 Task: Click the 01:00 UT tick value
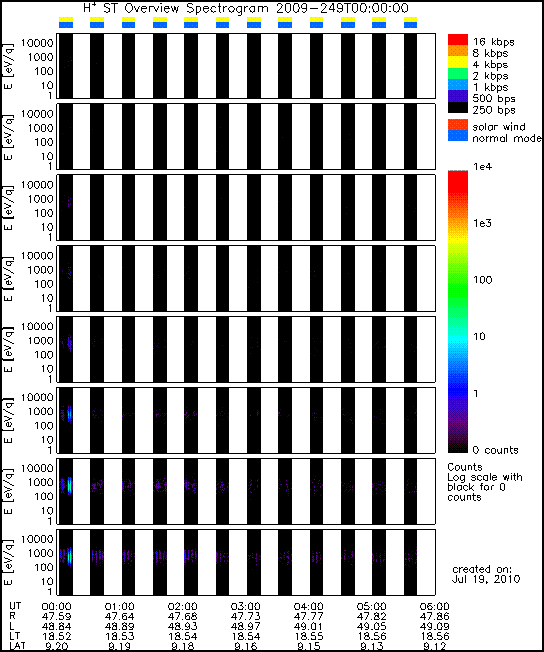click(119, 607)
